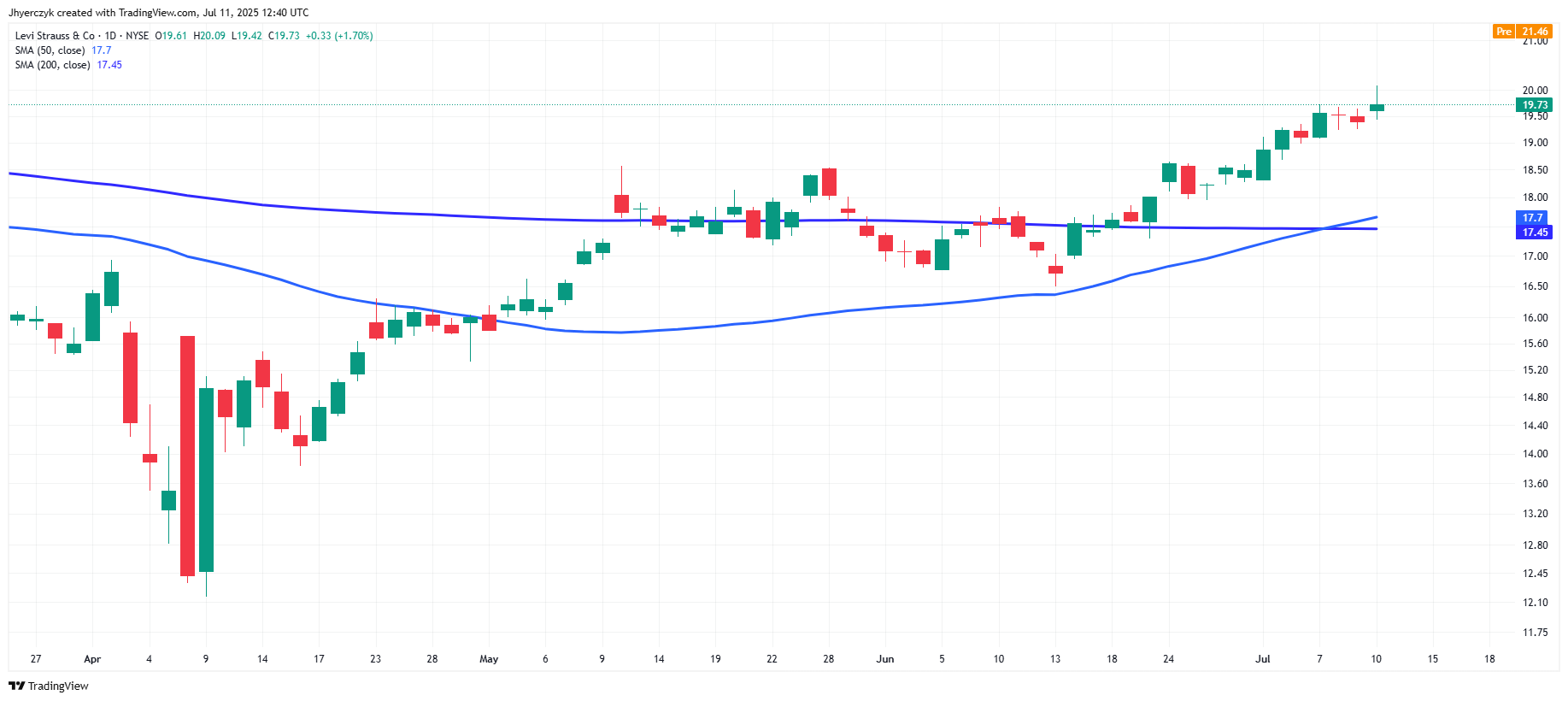Click the L19.42 low value in header

[x=247, y=36]
